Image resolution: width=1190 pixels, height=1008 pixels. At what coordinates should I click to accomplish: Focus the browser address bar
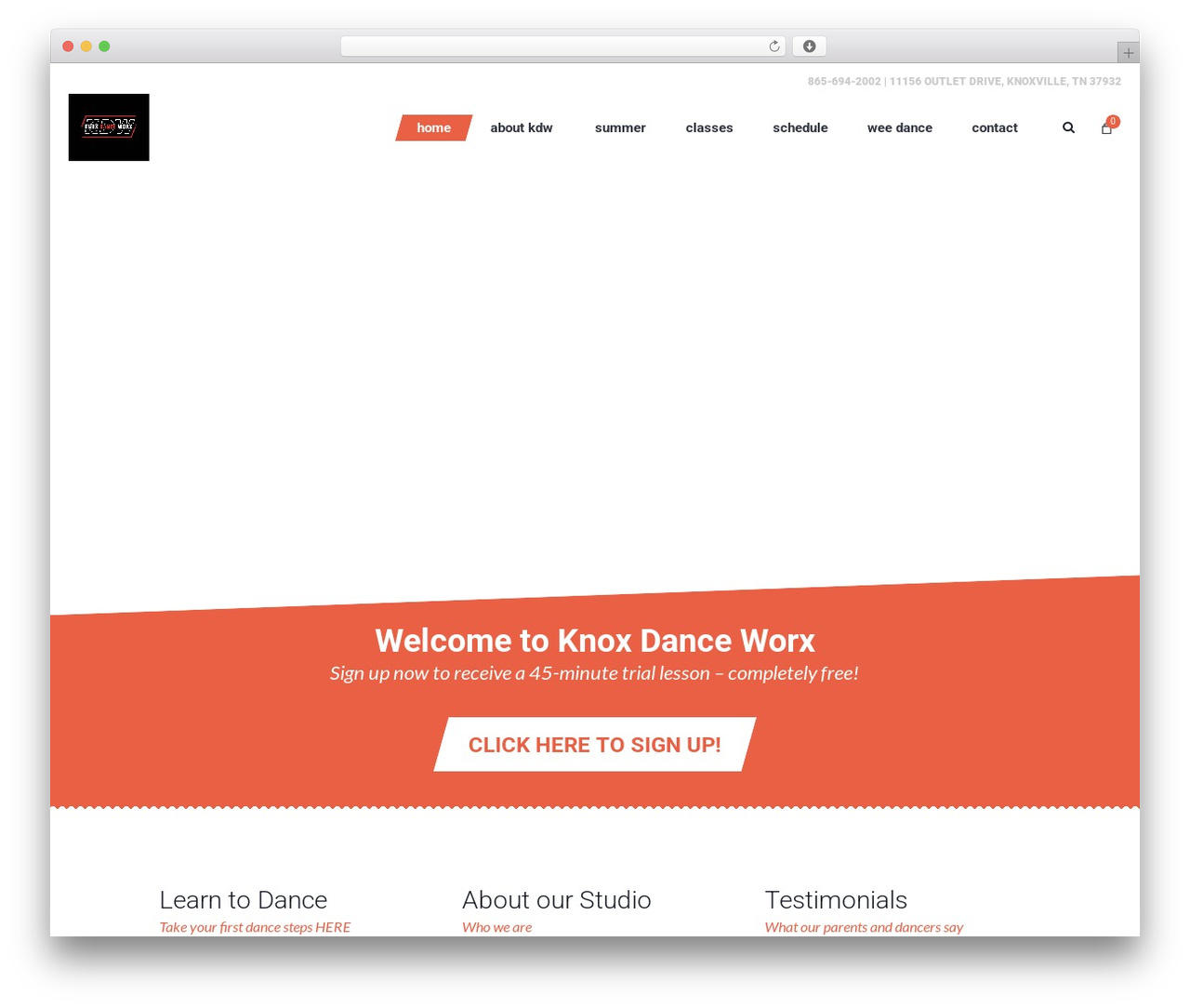click(563, 46)
